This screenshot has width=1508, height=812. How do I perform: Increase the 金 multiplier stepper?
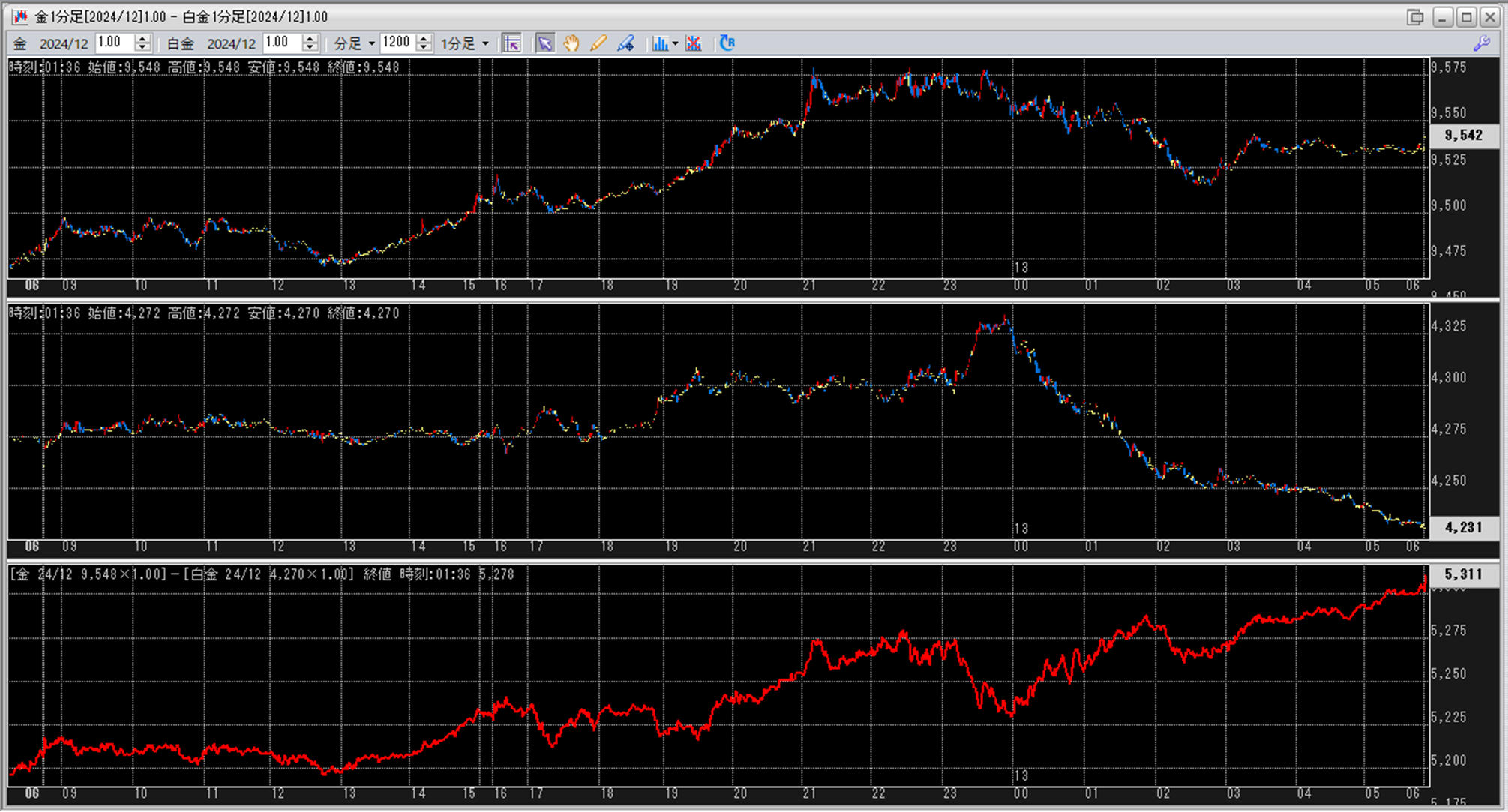[x=142, y=39]
